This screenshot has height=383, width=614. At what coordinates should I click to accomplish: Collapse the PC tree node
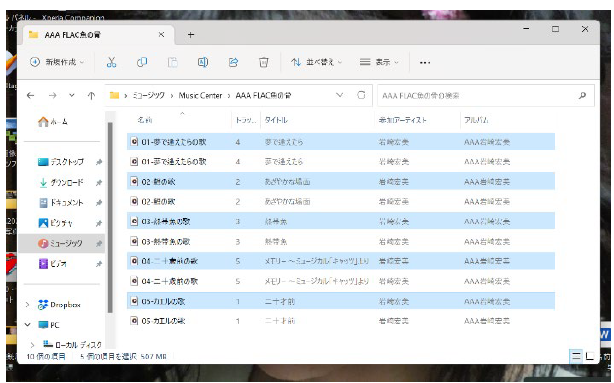click(27, 325)
